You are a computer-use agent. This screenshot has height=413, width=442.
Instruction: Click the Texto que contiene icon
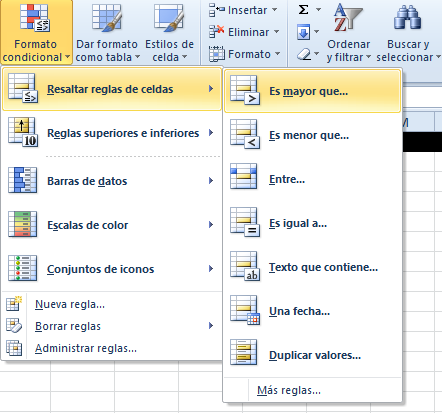tap(245, 266)
